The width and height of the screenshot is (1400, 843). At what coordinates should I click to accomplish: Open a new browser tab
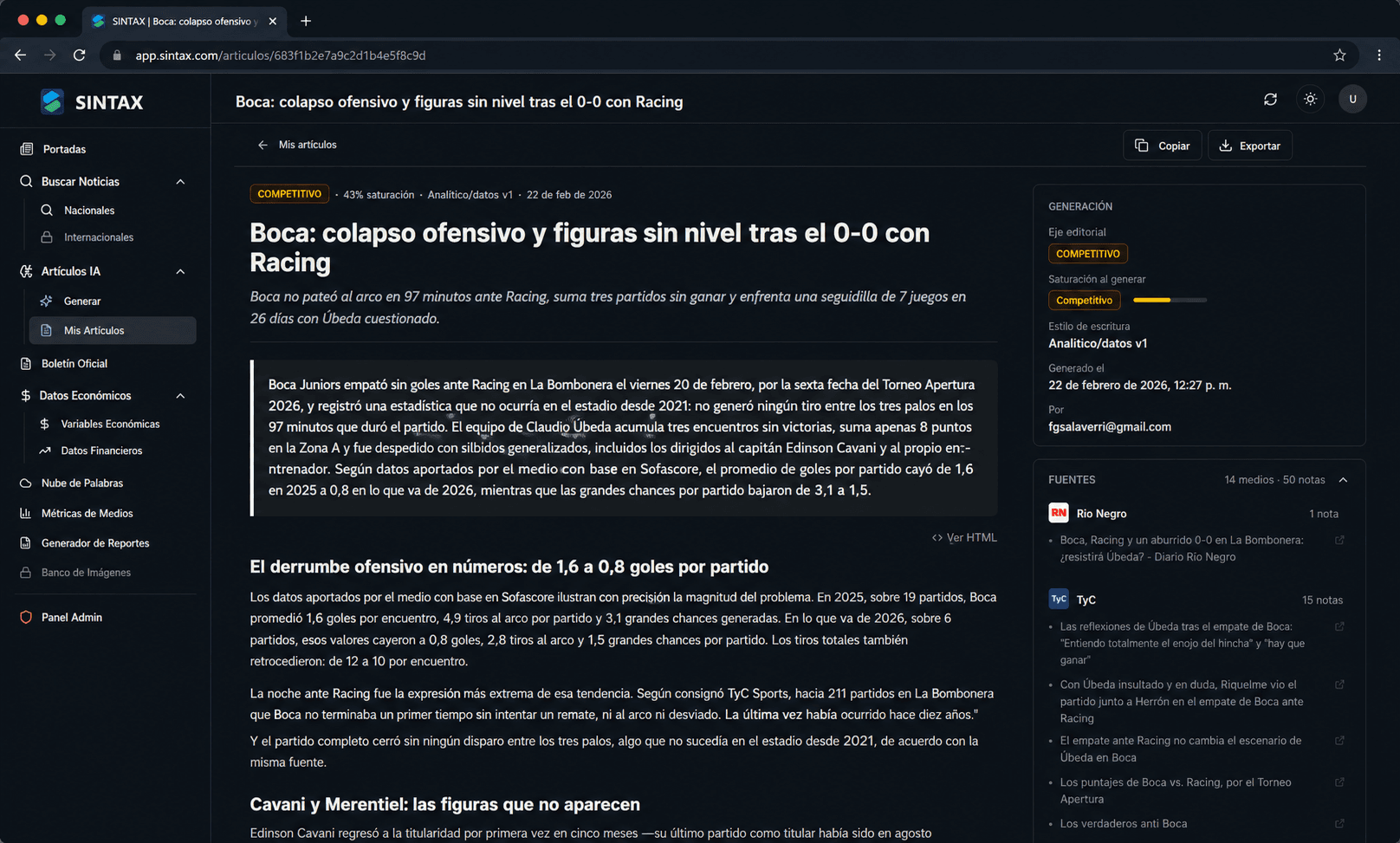coord(306,21)
